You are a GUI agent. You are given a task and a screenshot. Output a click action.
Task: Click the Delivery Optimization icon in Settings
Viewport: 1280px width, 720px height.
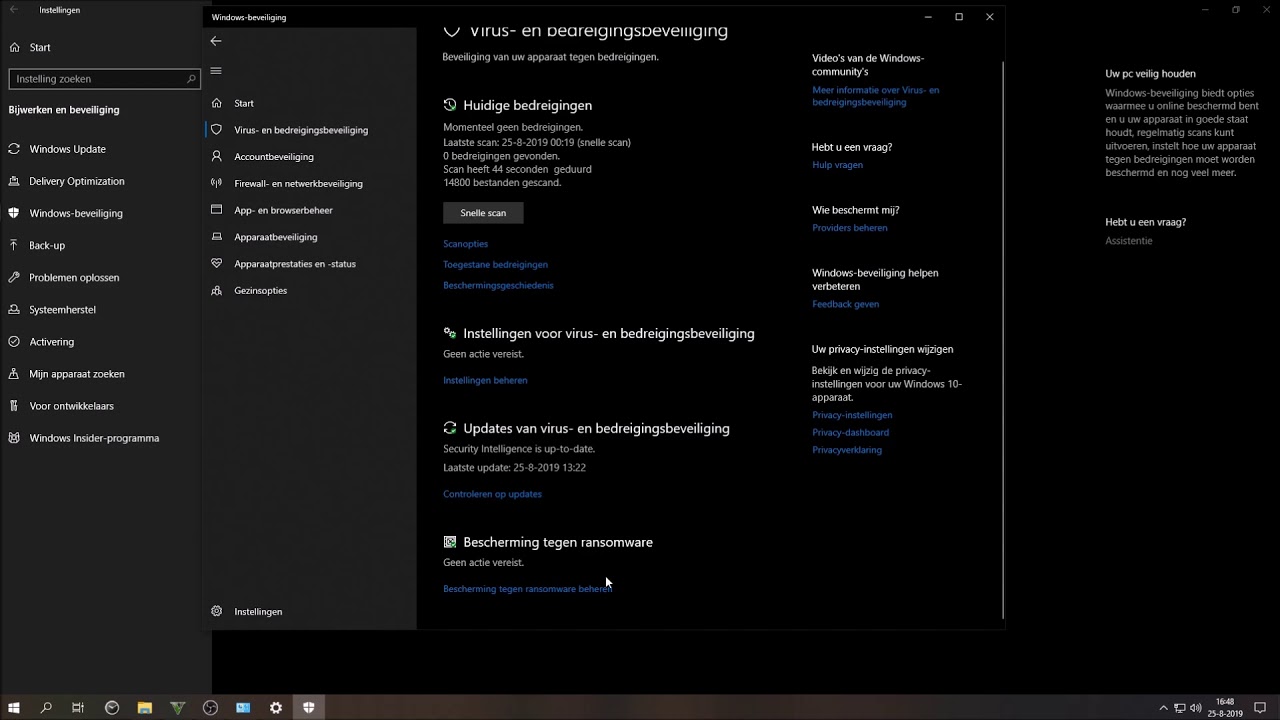tap(14, 181)
